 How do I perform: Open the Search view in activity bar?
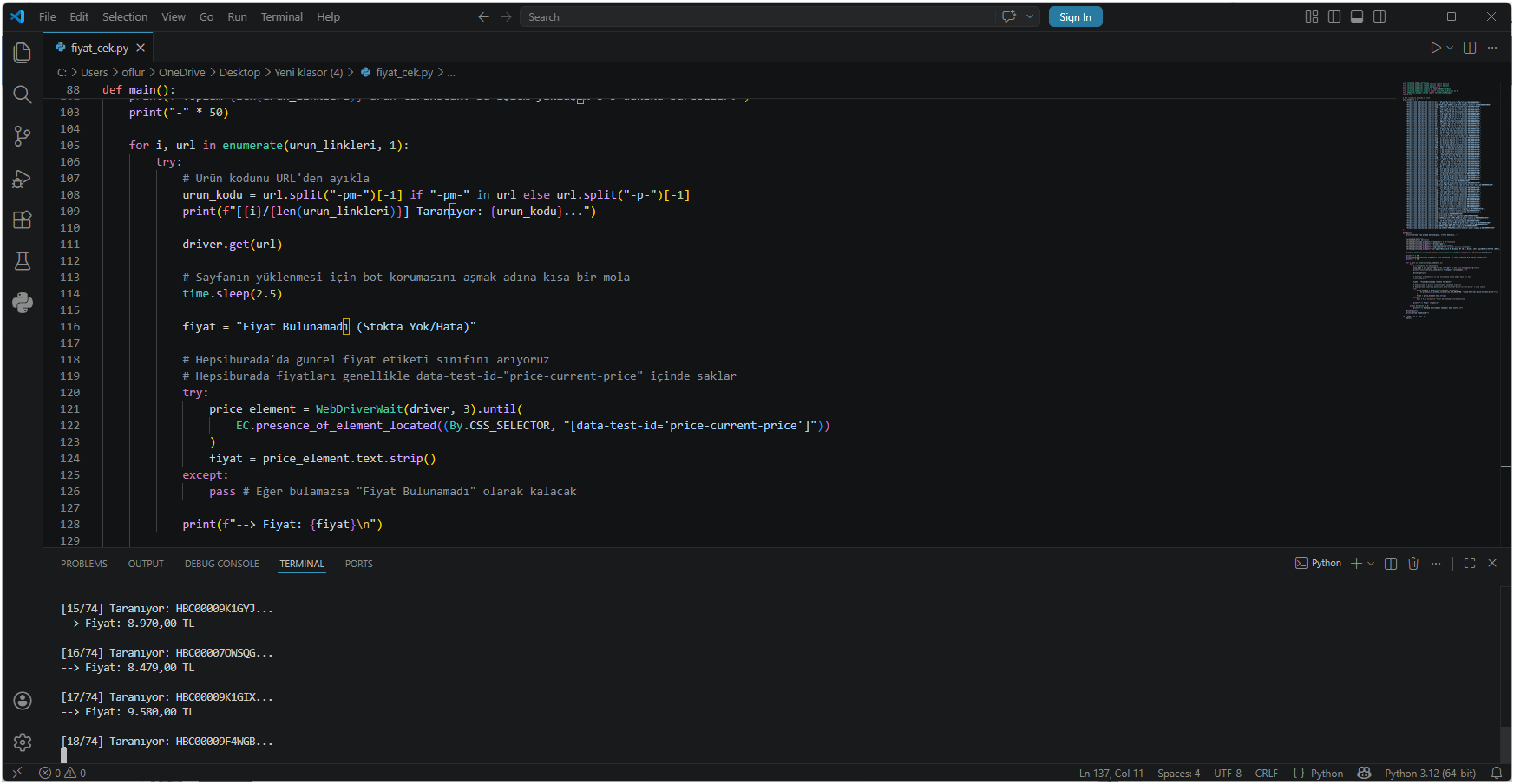coord(23,95)
